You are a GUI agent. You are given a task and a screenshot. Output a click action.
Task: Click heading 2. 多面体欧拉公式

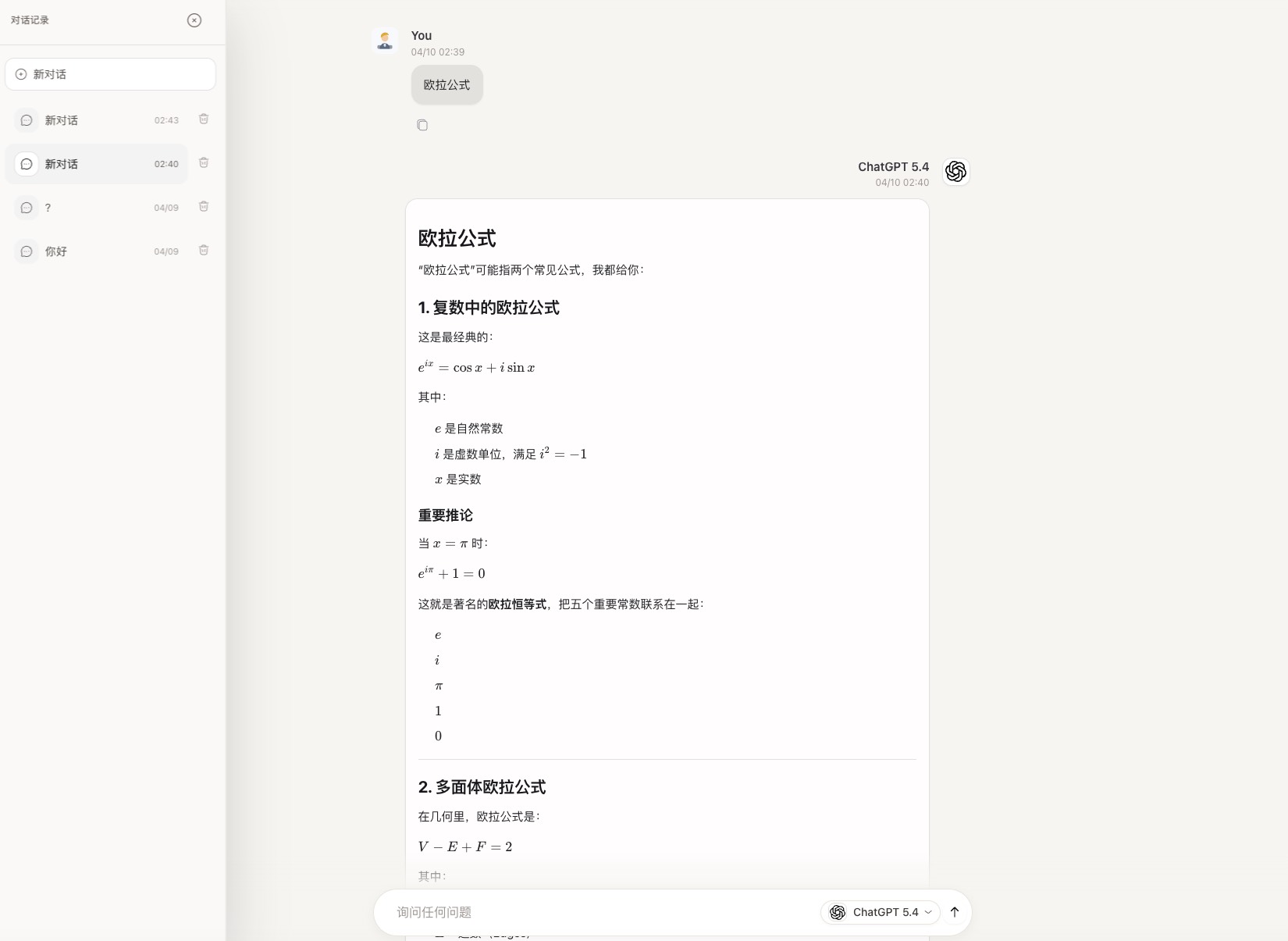point(482,787)
